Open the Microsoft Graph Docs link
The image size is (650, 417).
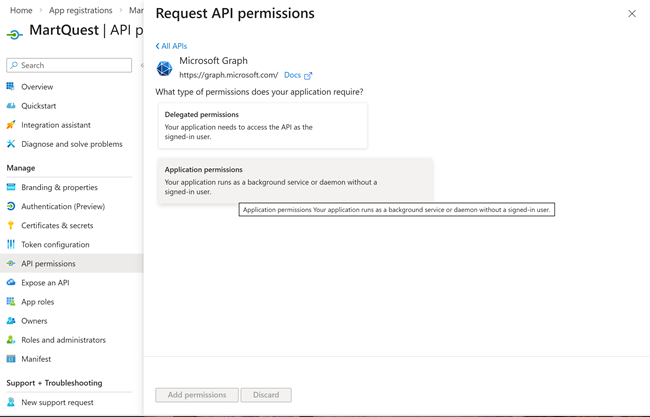click(x=292, y=75)
